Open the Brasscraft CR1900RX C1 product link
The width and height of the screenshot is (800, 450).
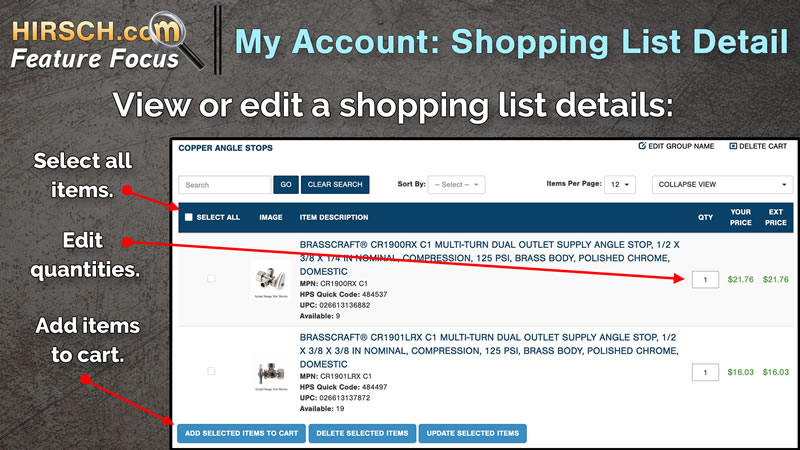coord(490,258)
